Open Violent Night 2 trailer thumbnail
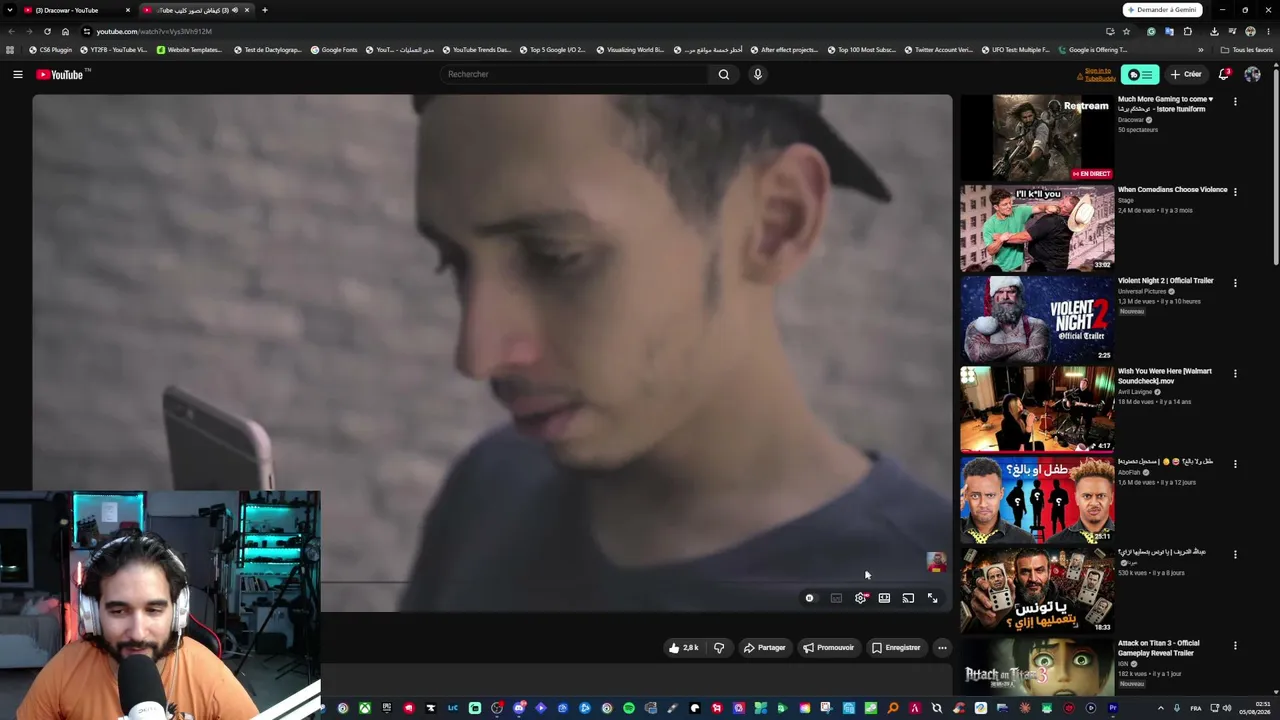 (1037, 318)
